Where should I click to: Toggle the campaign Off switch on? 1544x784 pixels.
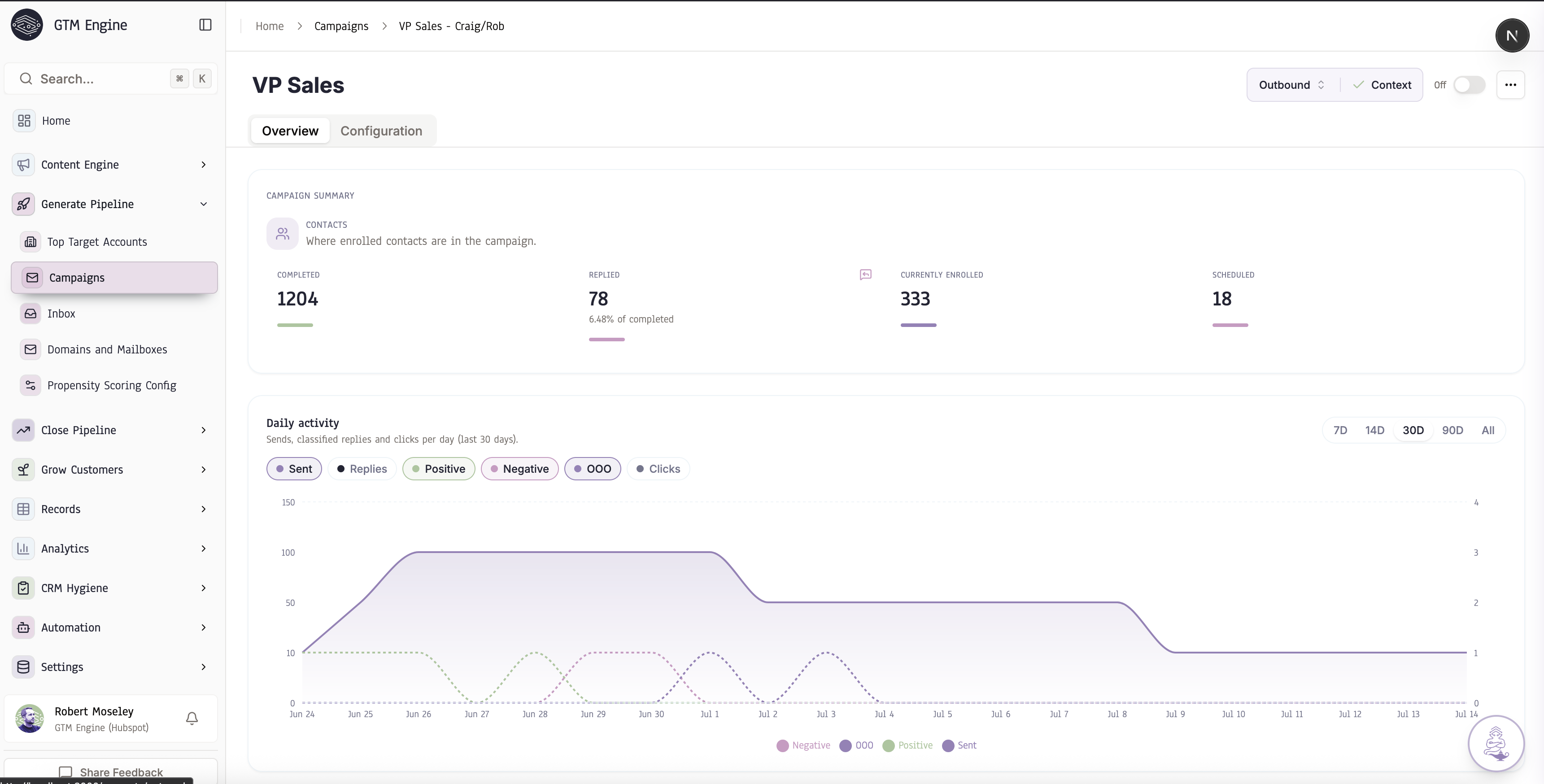tap(1469, 85)
